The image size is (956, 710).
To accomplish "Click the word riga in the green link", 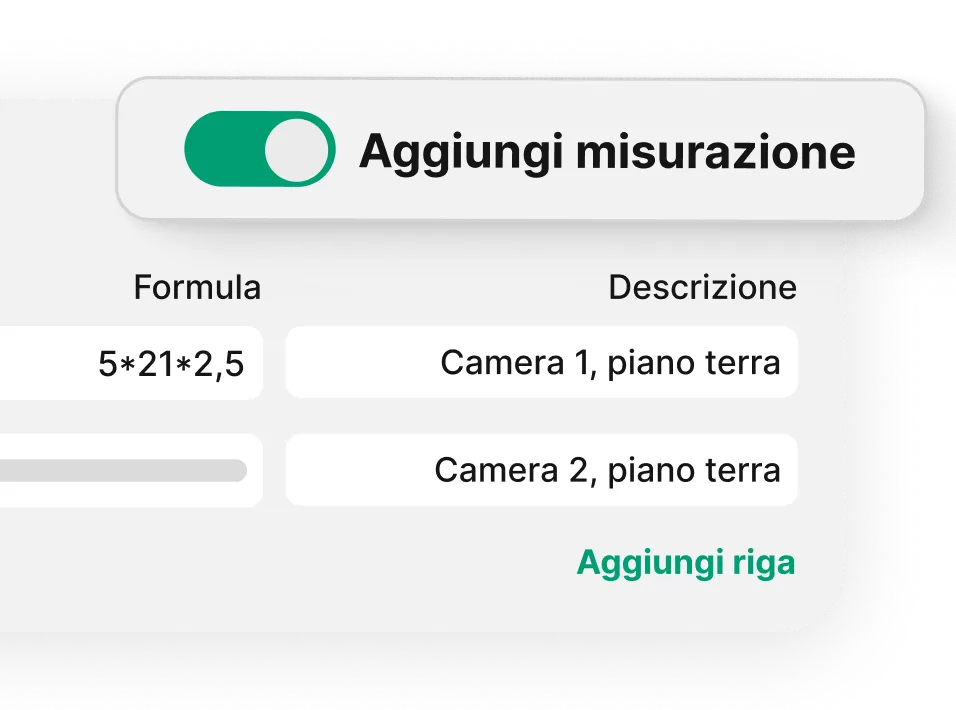I will 764,563.
